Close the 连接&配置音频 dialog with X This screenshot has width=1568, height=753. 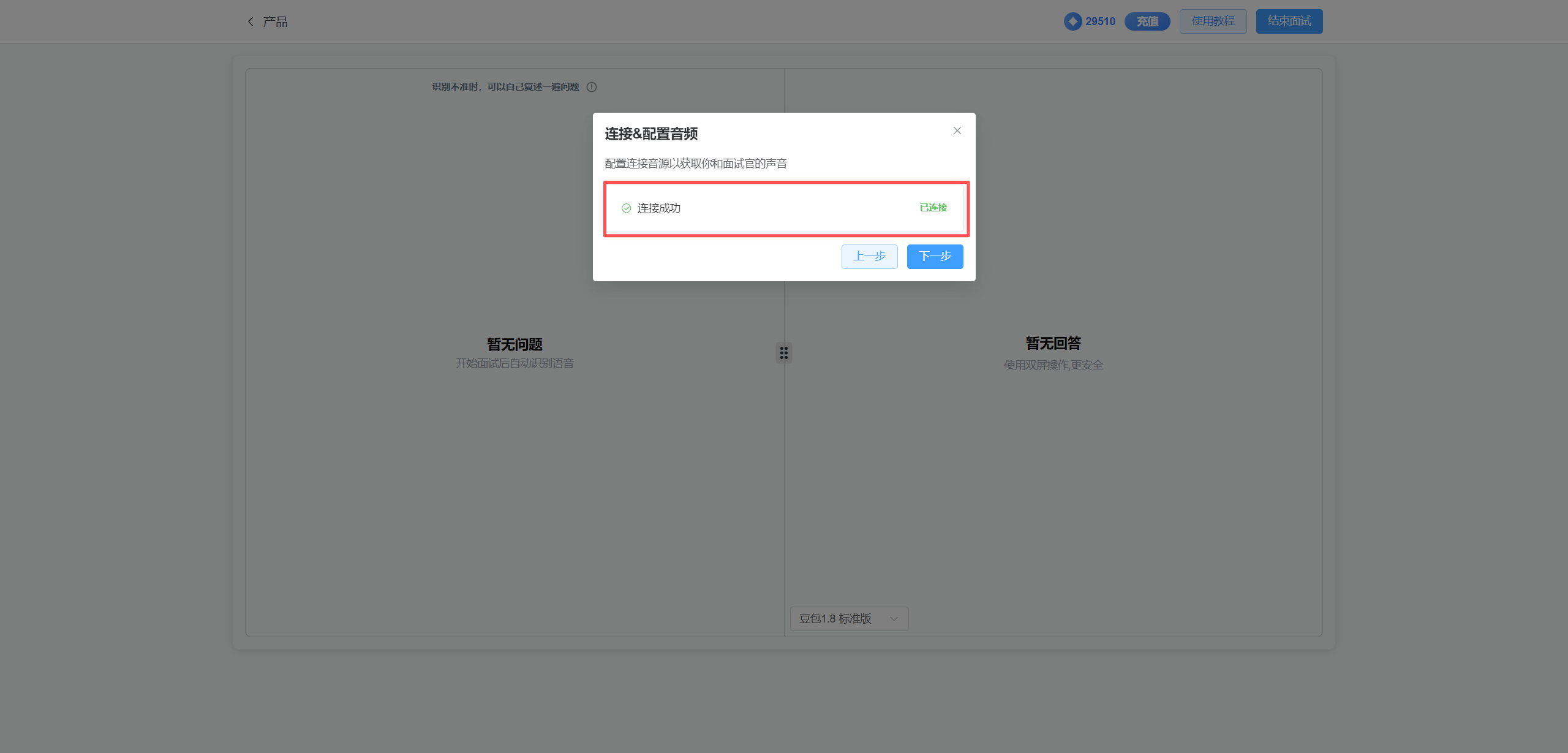point(957,131)
